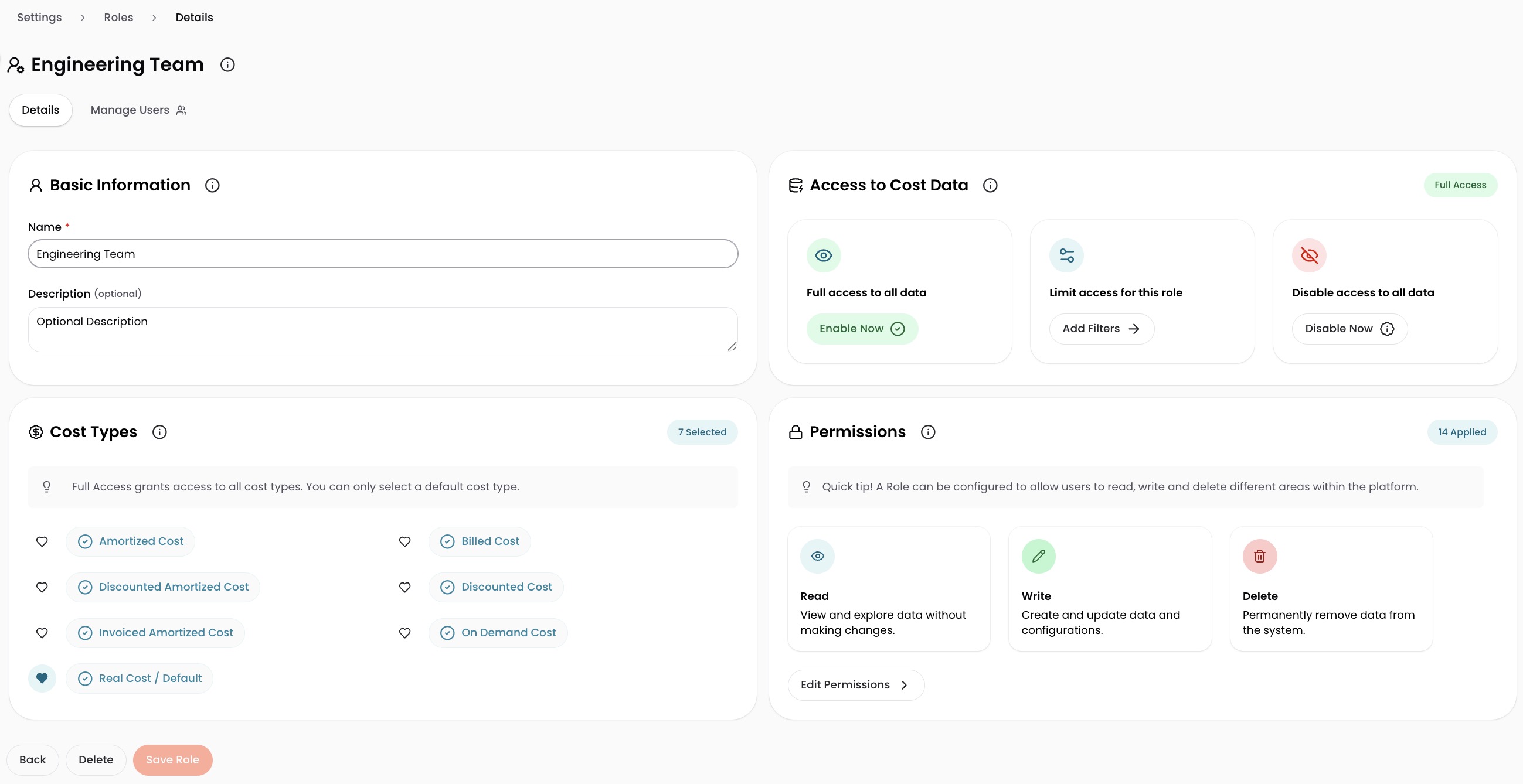Select the Write permission card
Viewport: 1523px width, 784px height.
point(1110,589)
